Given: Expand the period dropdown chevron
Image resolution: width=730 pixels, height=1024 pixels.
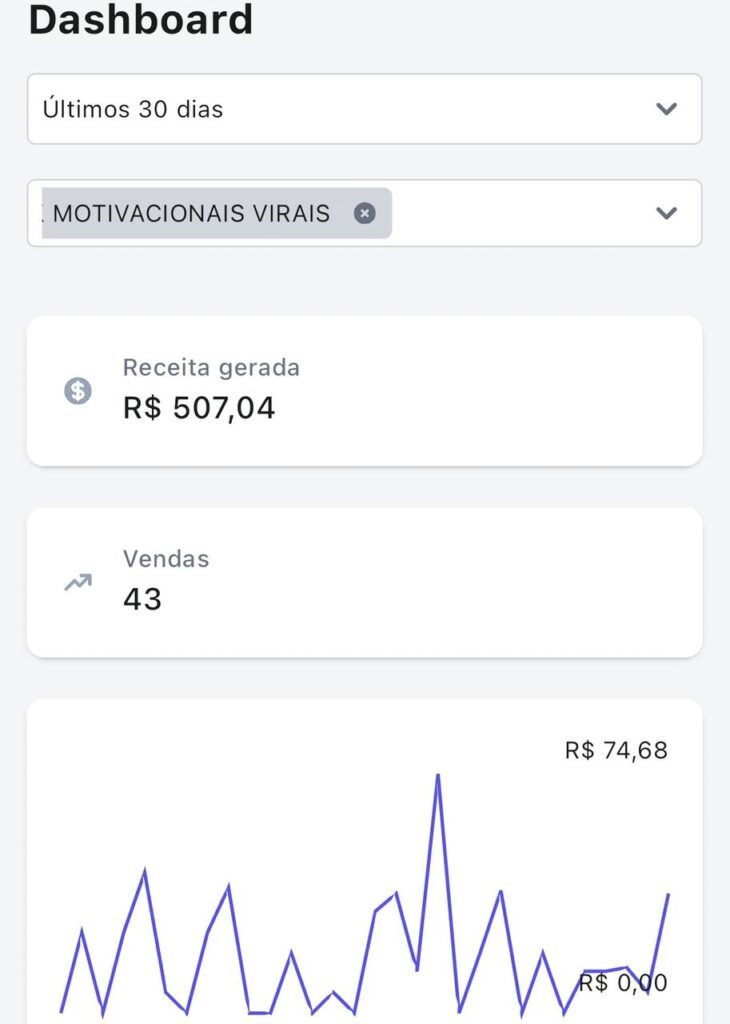Looking at the screenshot, I should (x=666, y=109).
